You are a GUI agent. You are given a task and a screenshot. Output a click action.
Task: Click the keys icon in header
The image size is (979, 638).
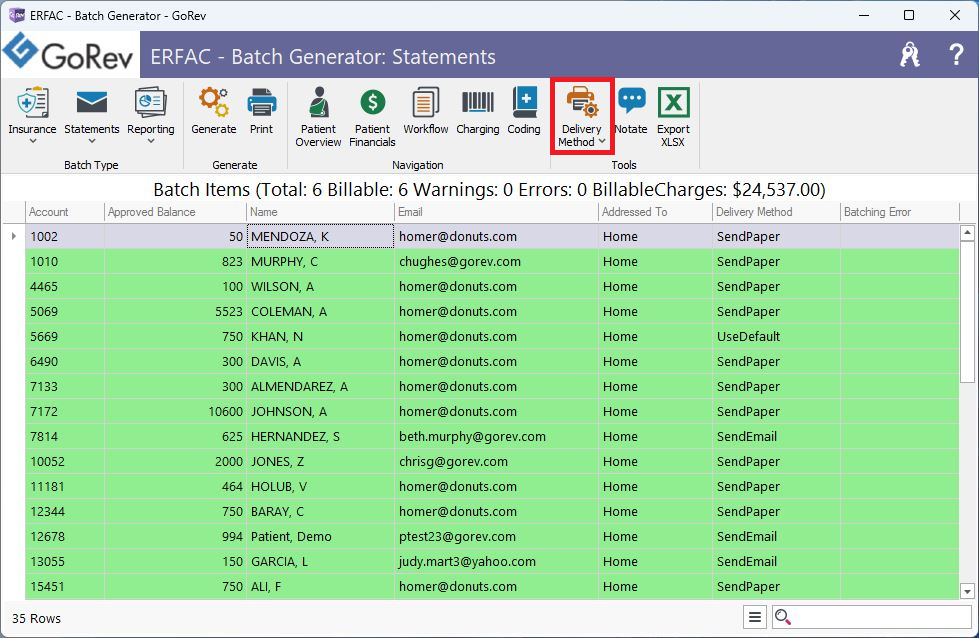[910, 55]
